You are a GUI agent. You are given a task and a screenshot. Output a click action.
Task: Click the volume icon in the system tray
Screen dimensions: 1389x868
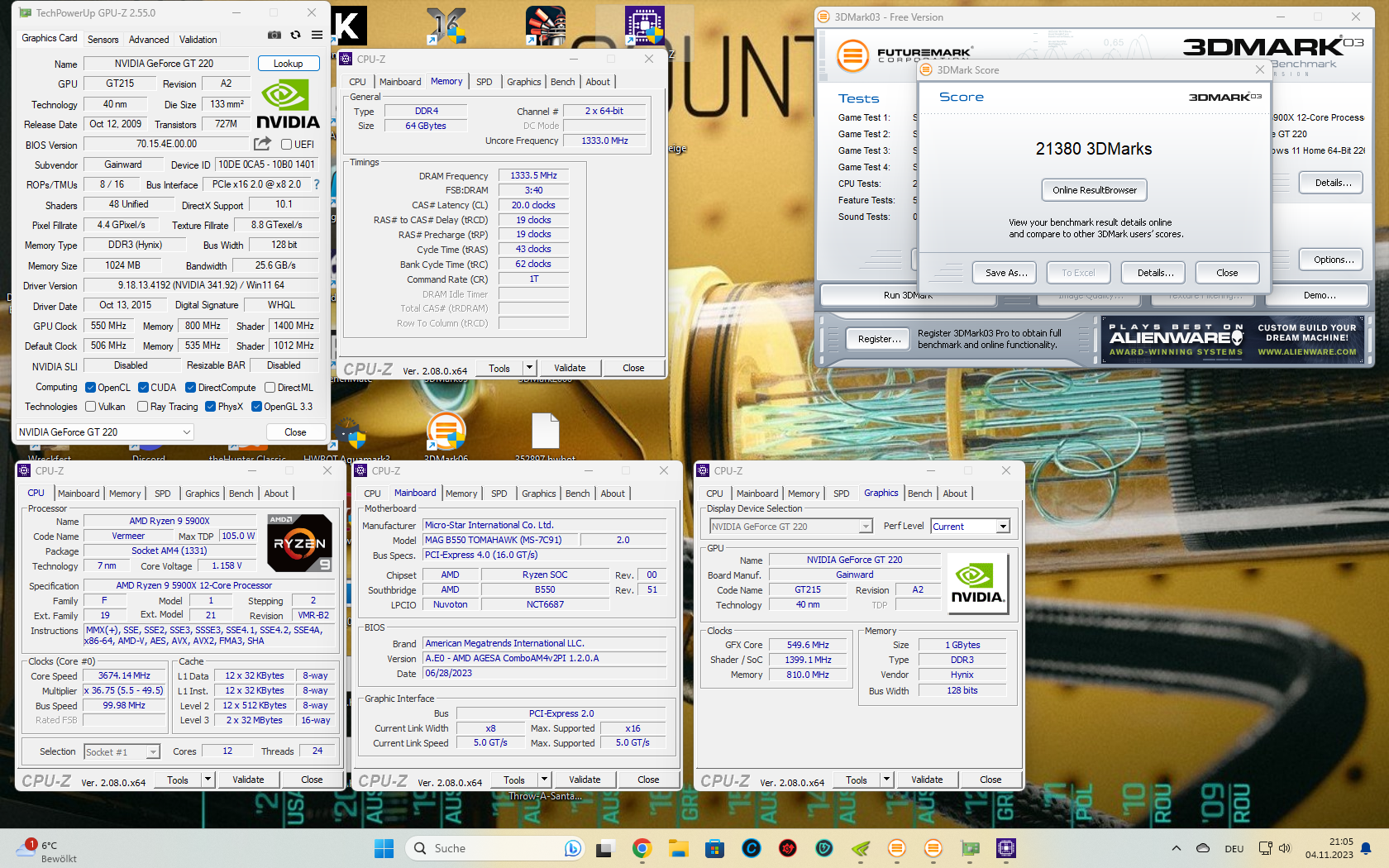1285,848
